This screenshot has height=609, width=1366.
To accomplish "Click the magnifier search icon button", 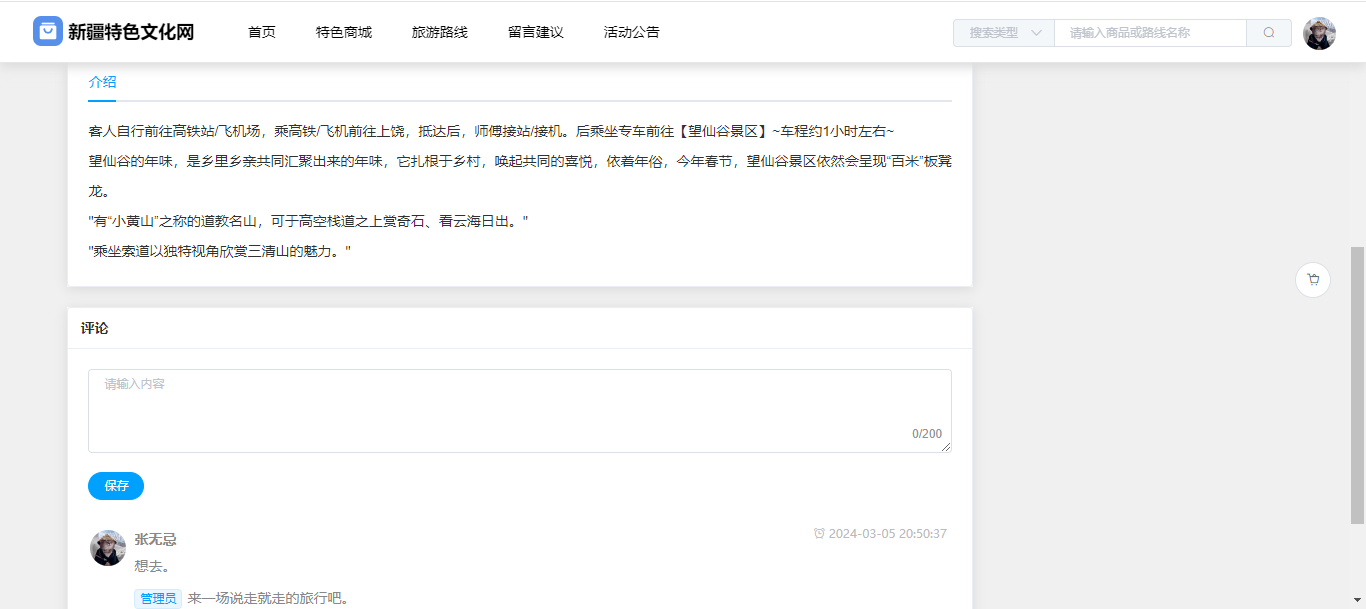I will [1269, 33].
